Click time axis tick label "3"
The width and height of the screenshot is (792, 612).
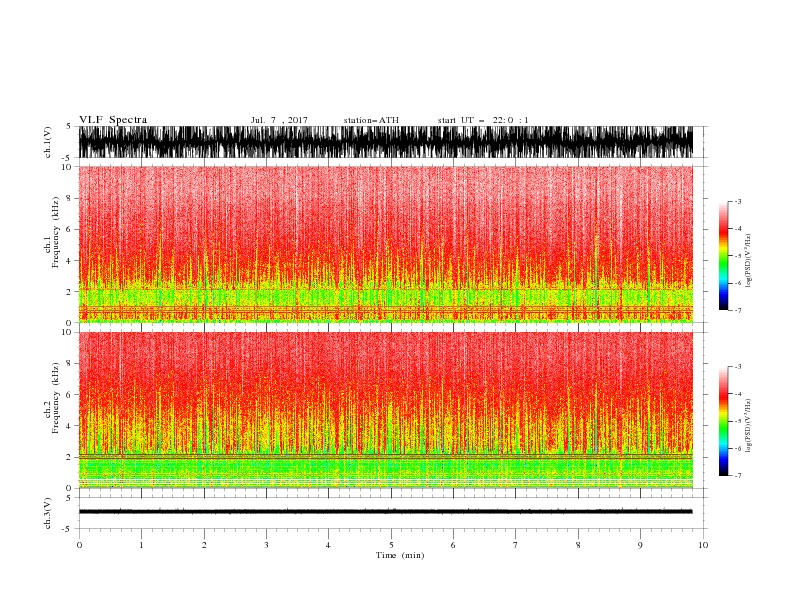pos(266,545)
